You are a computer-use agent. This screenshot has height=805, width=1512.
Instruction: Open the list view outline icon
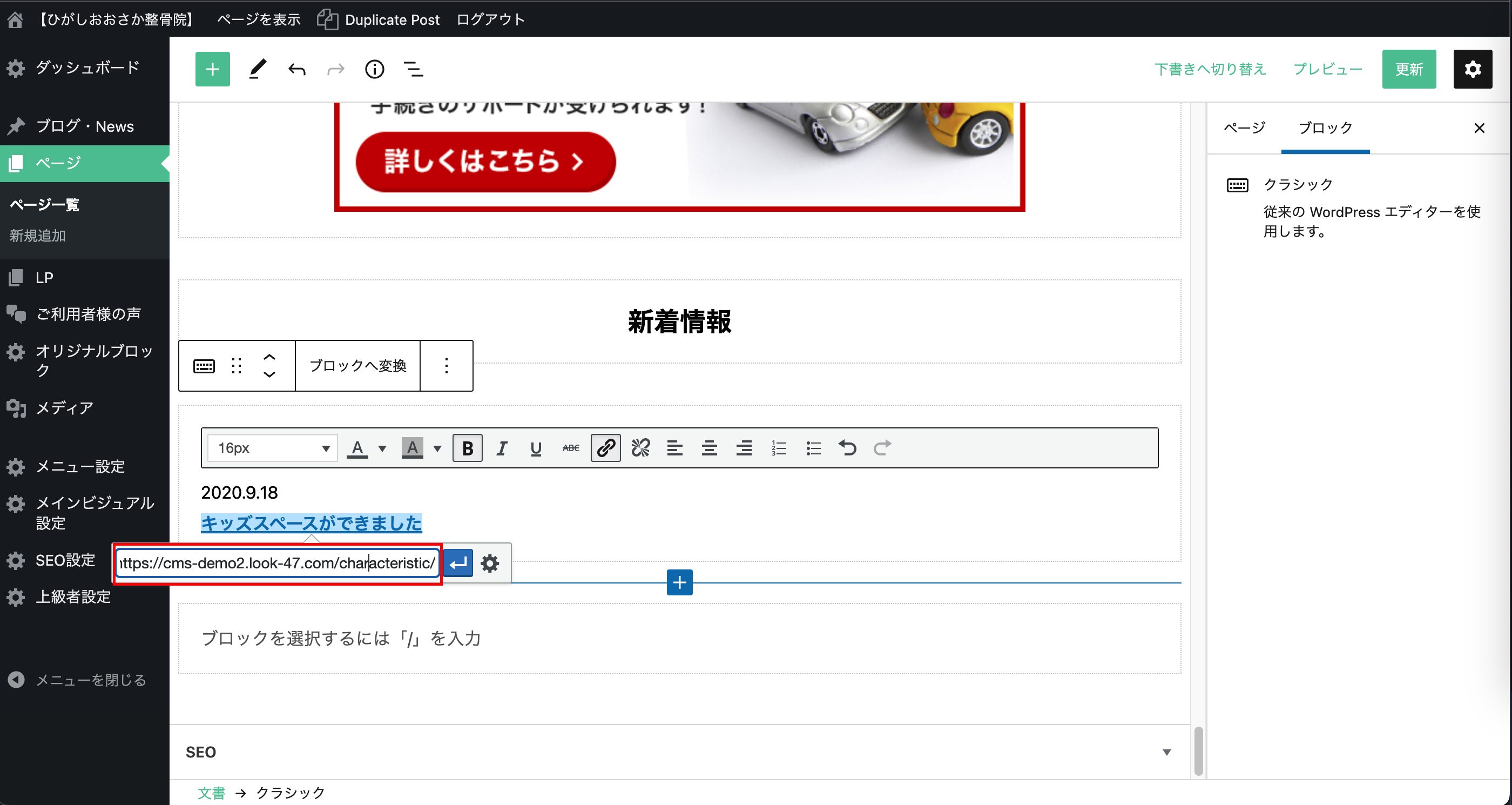point(413,69)
